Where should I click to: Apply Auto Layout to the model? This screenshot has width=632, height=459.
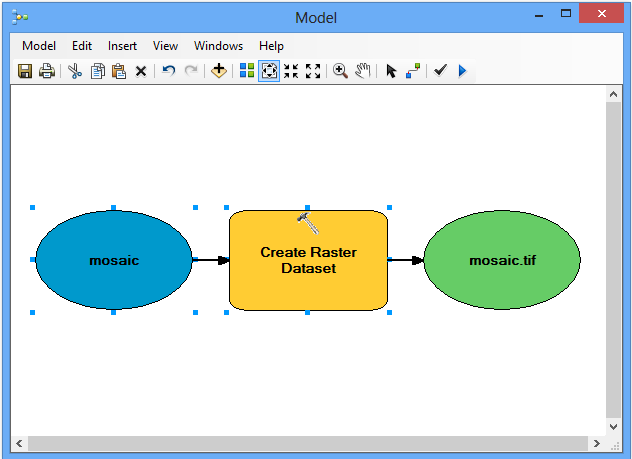(246, 71)
